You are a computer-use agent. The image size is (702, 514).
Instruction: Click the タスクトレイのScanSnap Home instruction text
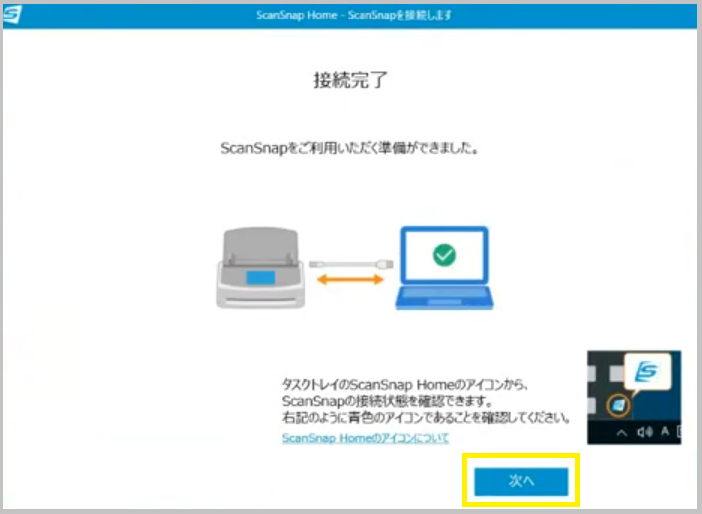(x=406, y=385)
